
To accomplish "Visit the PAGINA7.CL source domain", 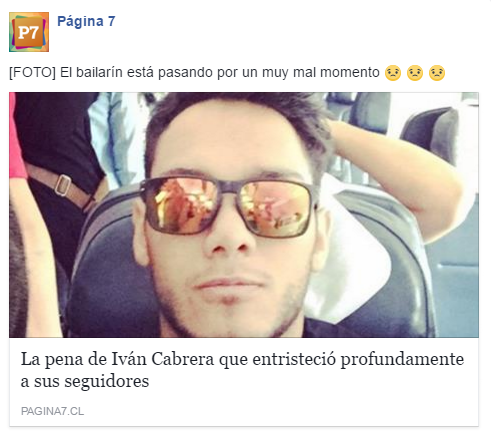I will (52, 411).
